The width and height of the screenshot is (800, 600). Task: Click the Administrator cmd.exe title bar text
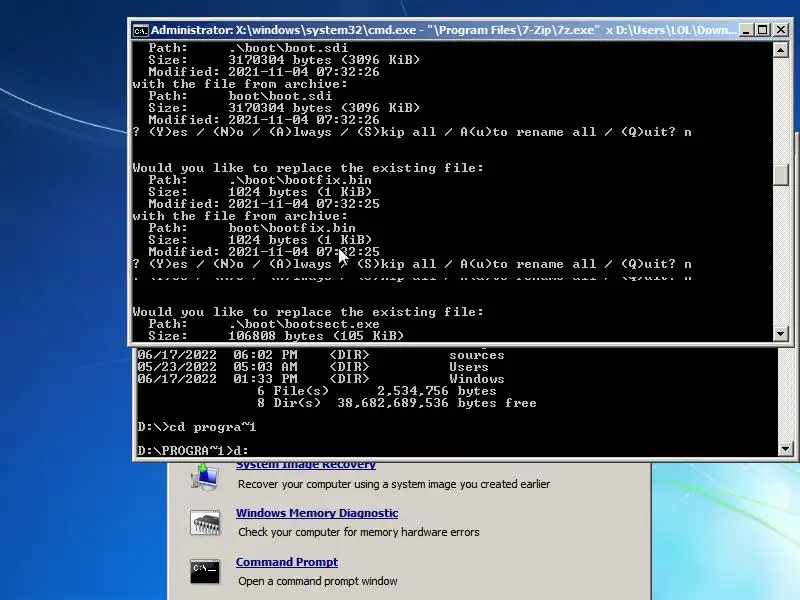tap(443, 30)
